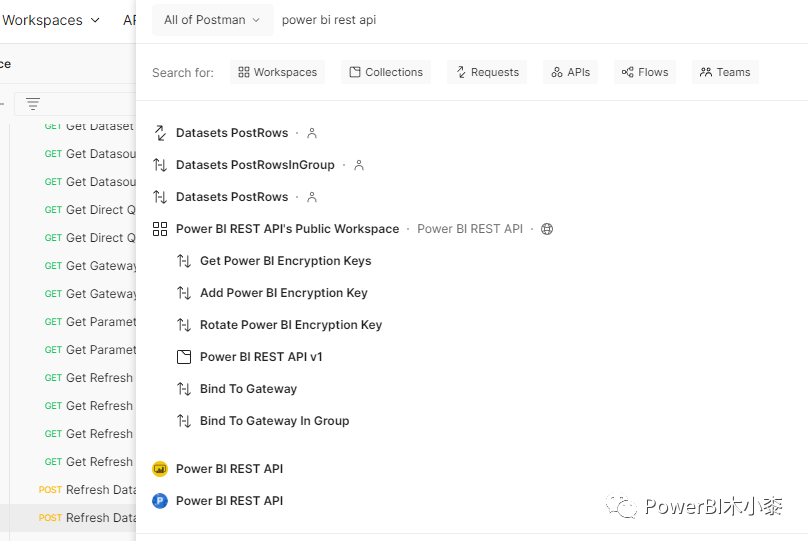The width and height of the screenshot is (808, 541).
Task: Open Get Power BI Encryption Keys request
Action: tap(285, 261)
